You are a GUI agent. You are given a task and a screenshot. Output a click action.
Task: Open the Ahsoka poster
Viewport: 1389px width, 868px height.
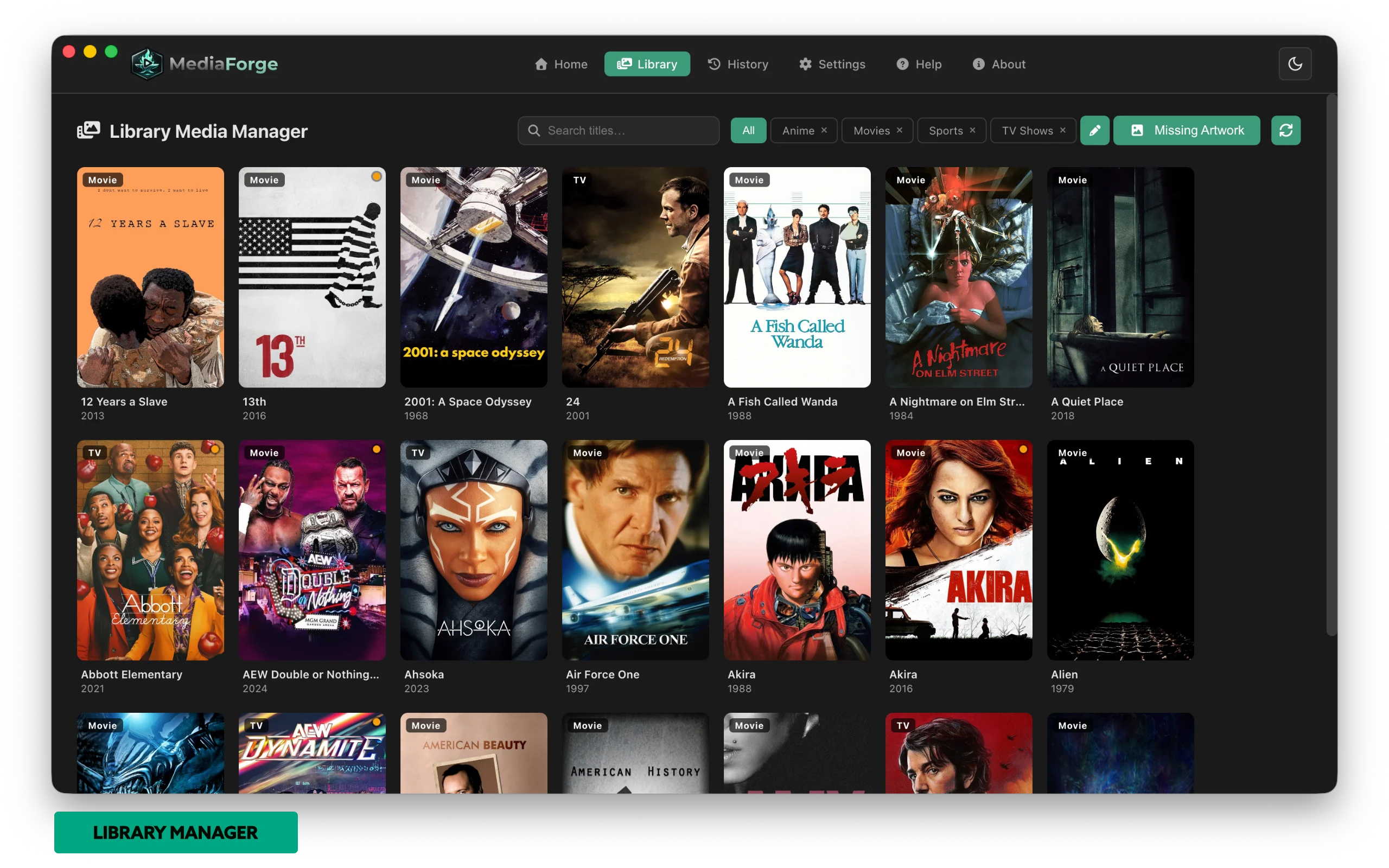(474, 550)
